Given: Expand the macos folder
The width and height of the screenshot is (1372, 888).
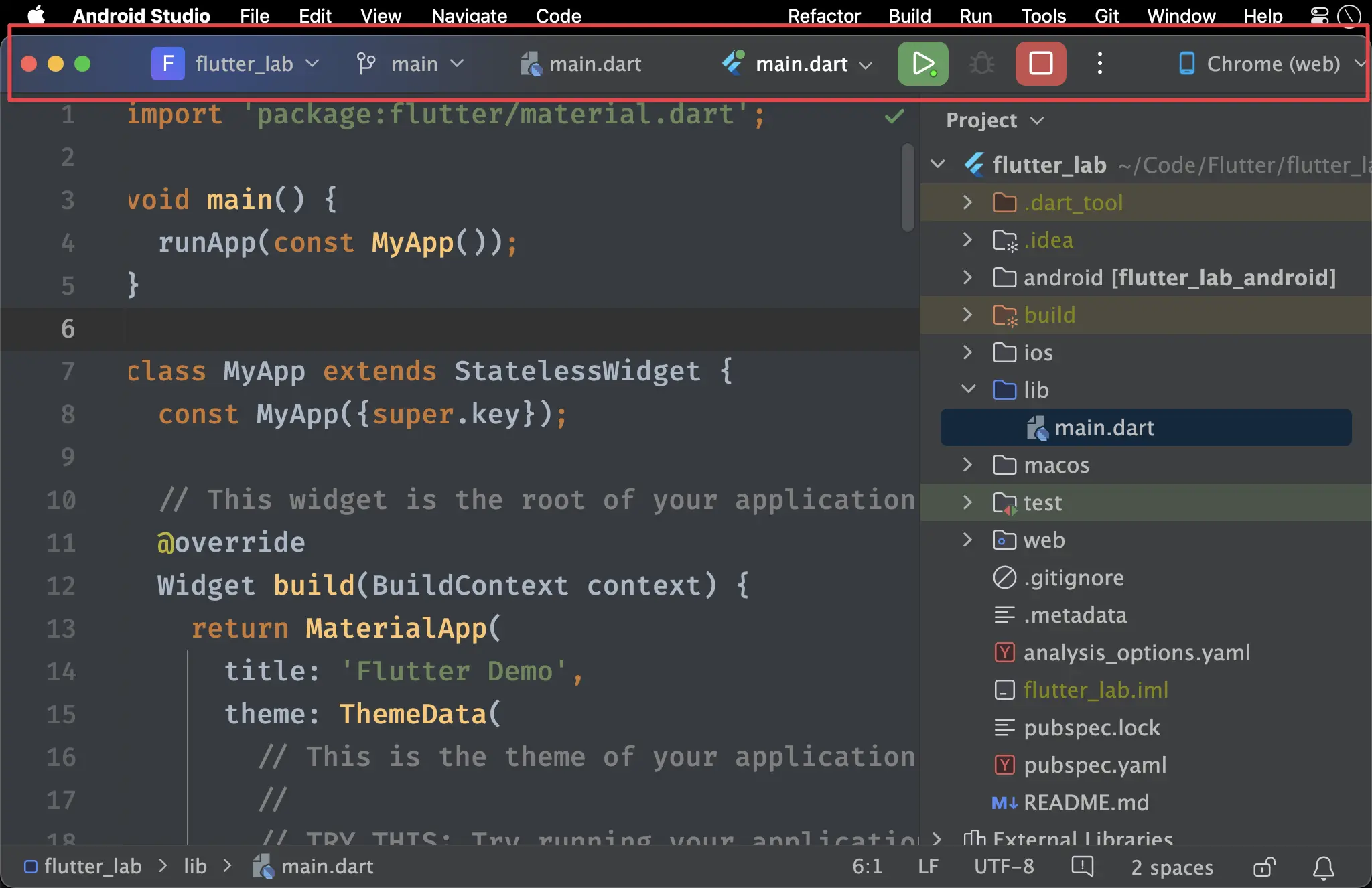Looking at the screenshot, I should tap(967, 464).
